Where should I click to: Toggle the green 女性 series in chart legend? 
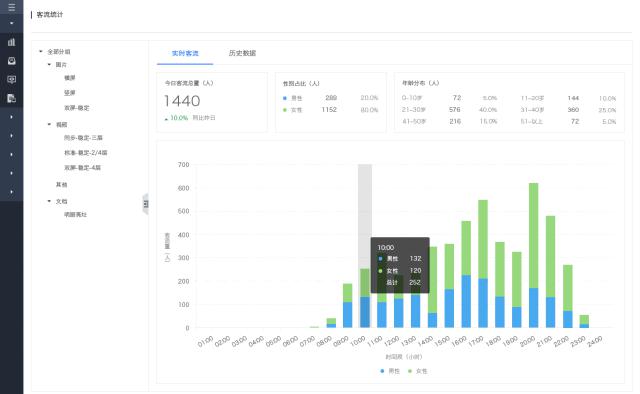coord(418,371)
